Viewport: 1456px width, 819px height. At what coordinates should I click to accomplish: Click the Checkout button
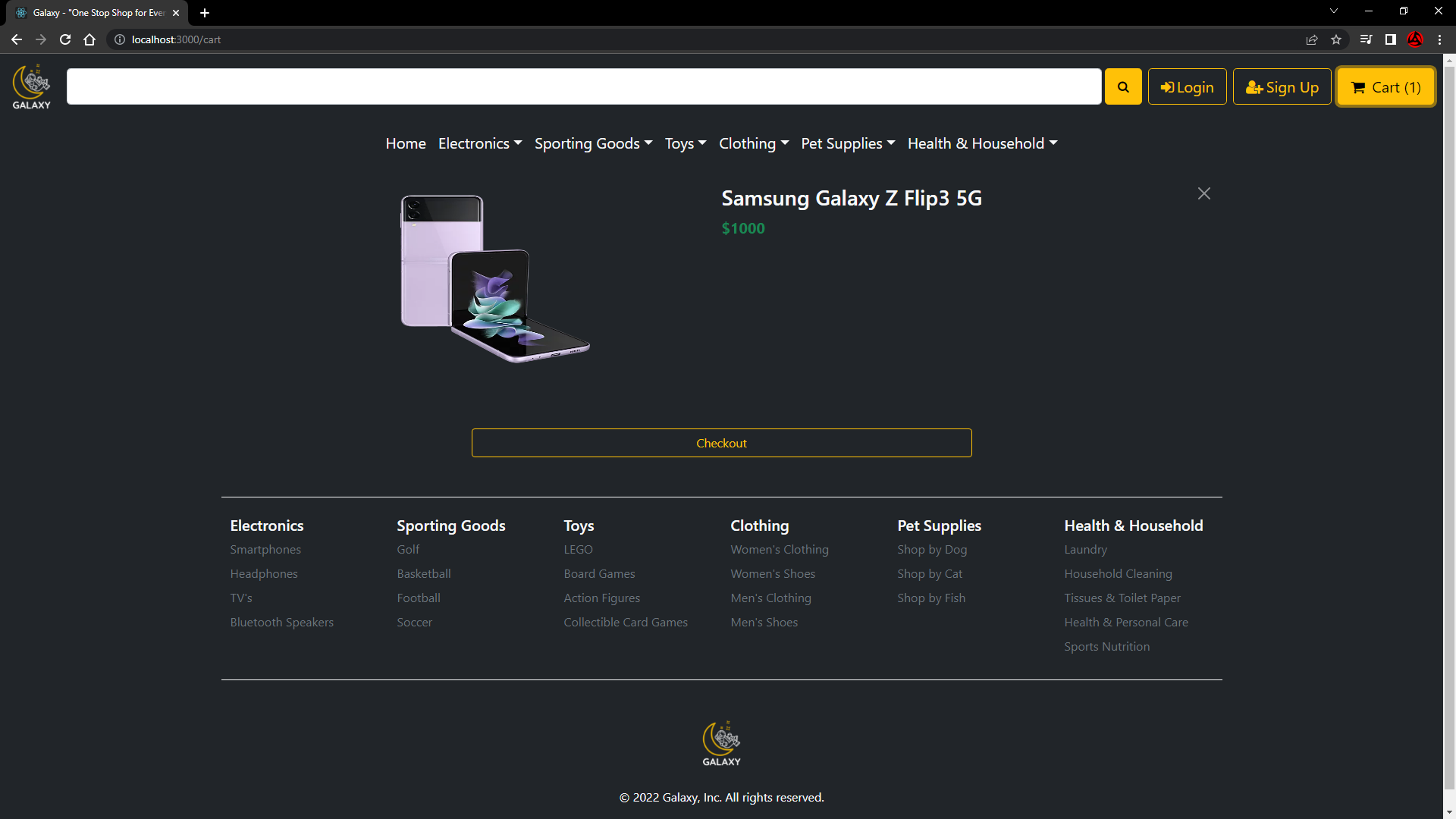[721, 443]
